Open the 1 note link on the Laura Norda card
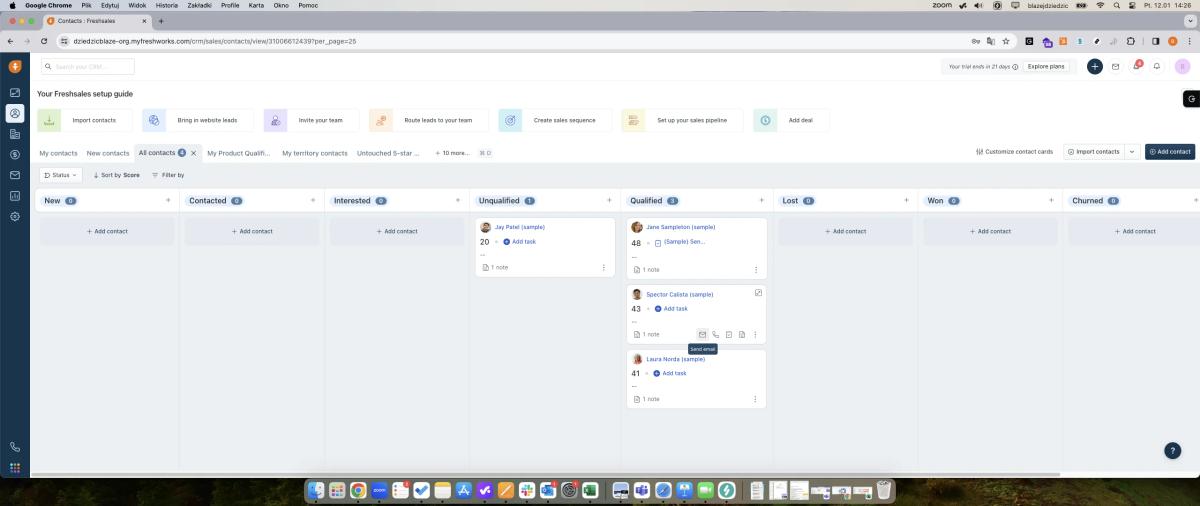The image size is (1200, 506). (646, 399)
